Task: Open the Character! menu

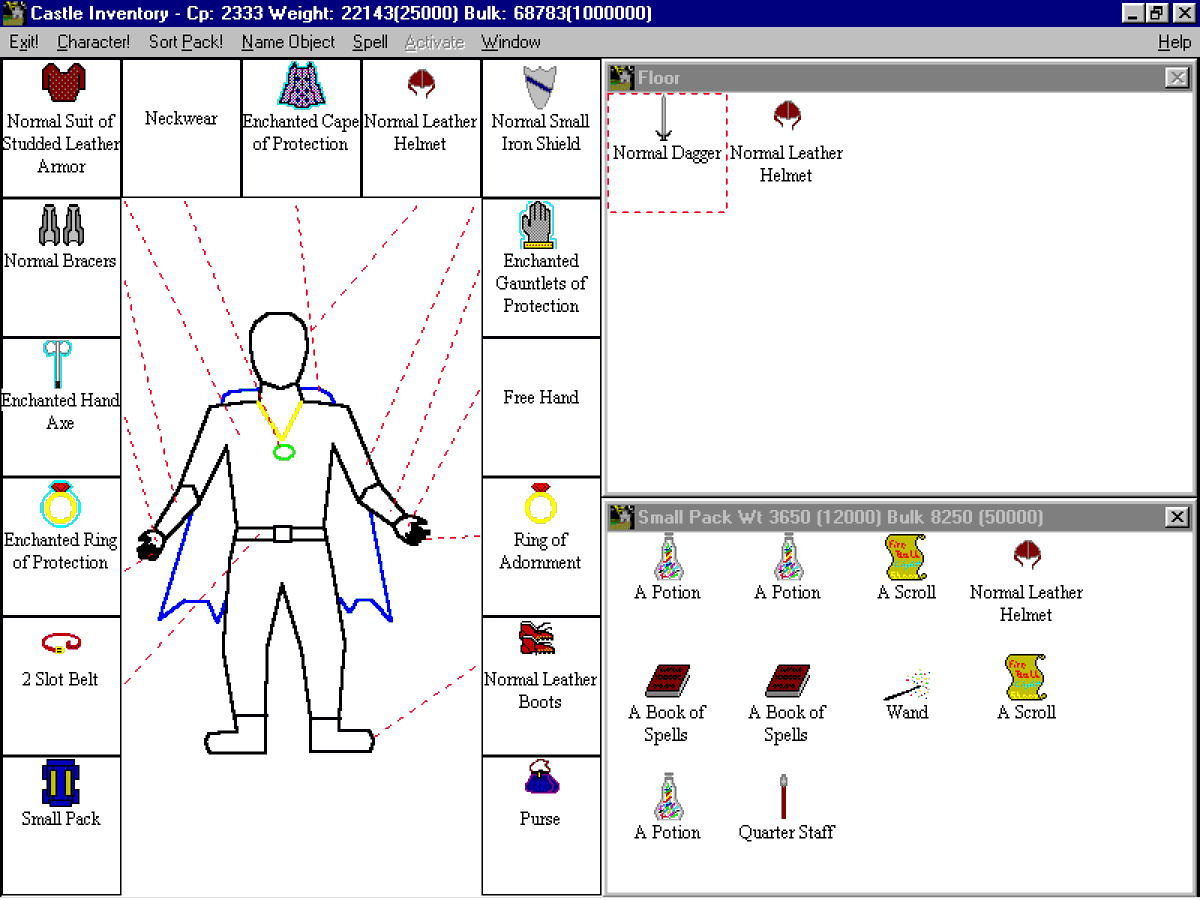Action: [93, 42]
